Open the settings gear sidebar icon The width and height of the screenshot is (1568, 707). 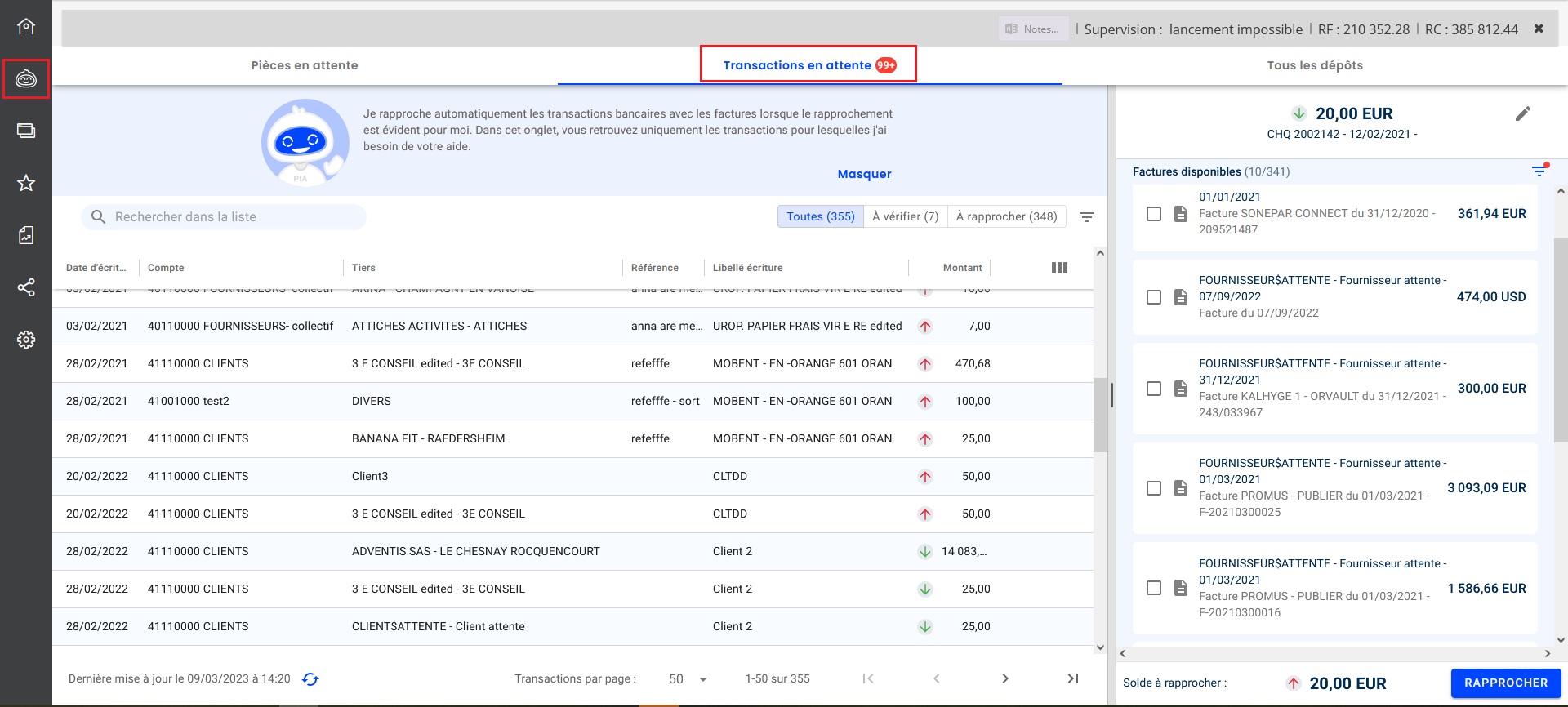pos(26,340)
